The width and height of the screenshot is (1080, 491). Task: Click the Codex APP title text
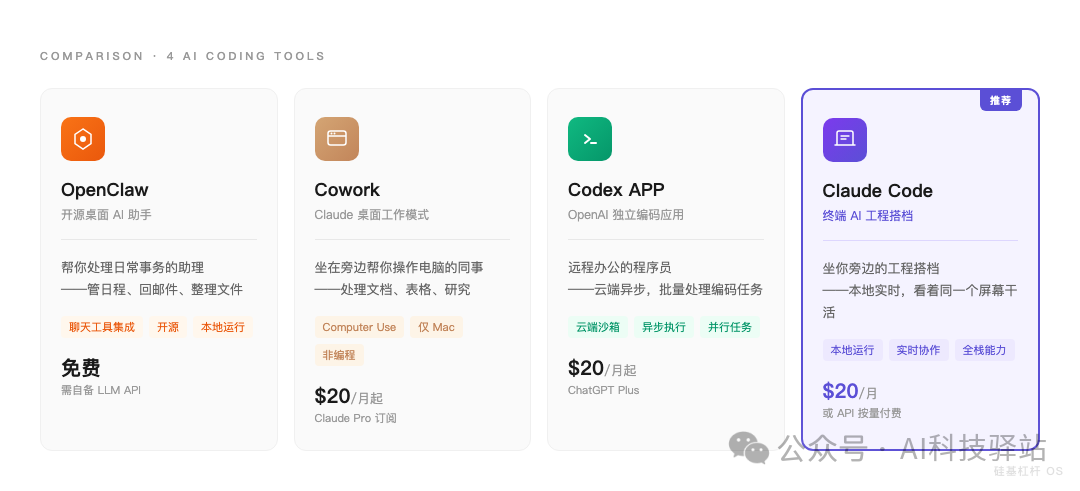616,190
